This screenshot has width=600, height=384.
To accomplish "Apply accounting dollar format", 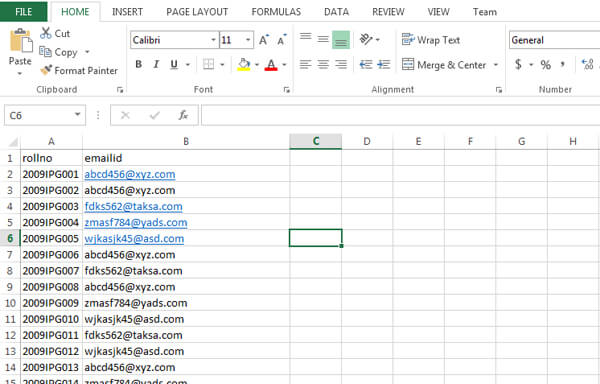I will tap(518, 64).
